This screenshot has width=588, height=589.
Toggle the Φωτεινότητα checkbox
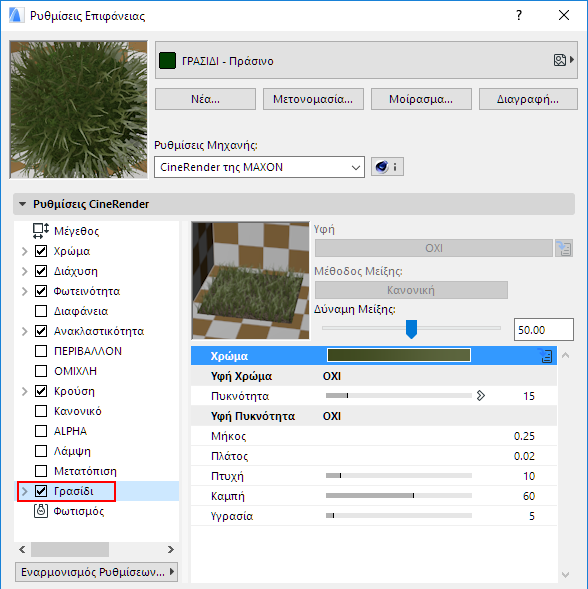click(41, 291)
